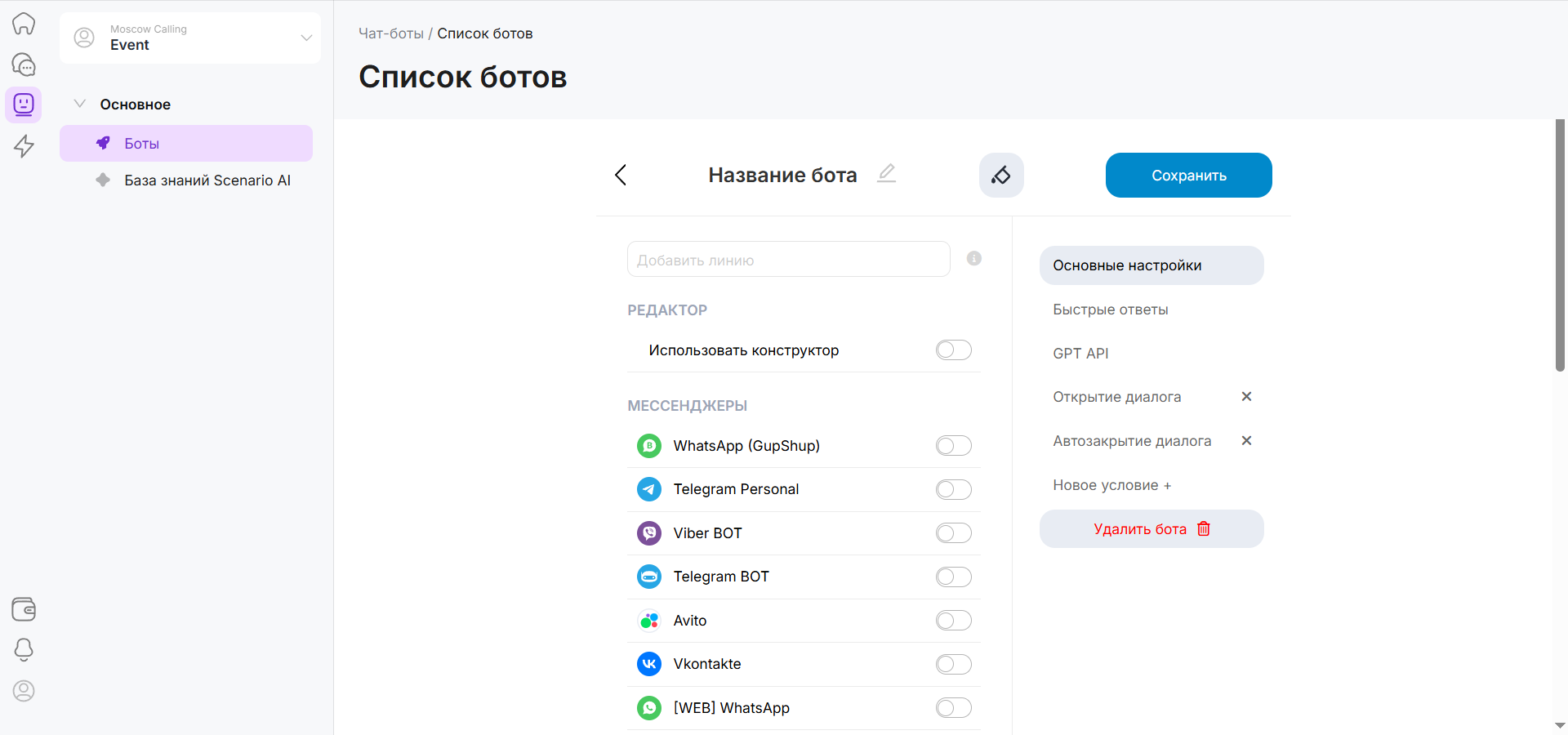
Task: Open notifications bell icon
Action: tap(24, 650)
